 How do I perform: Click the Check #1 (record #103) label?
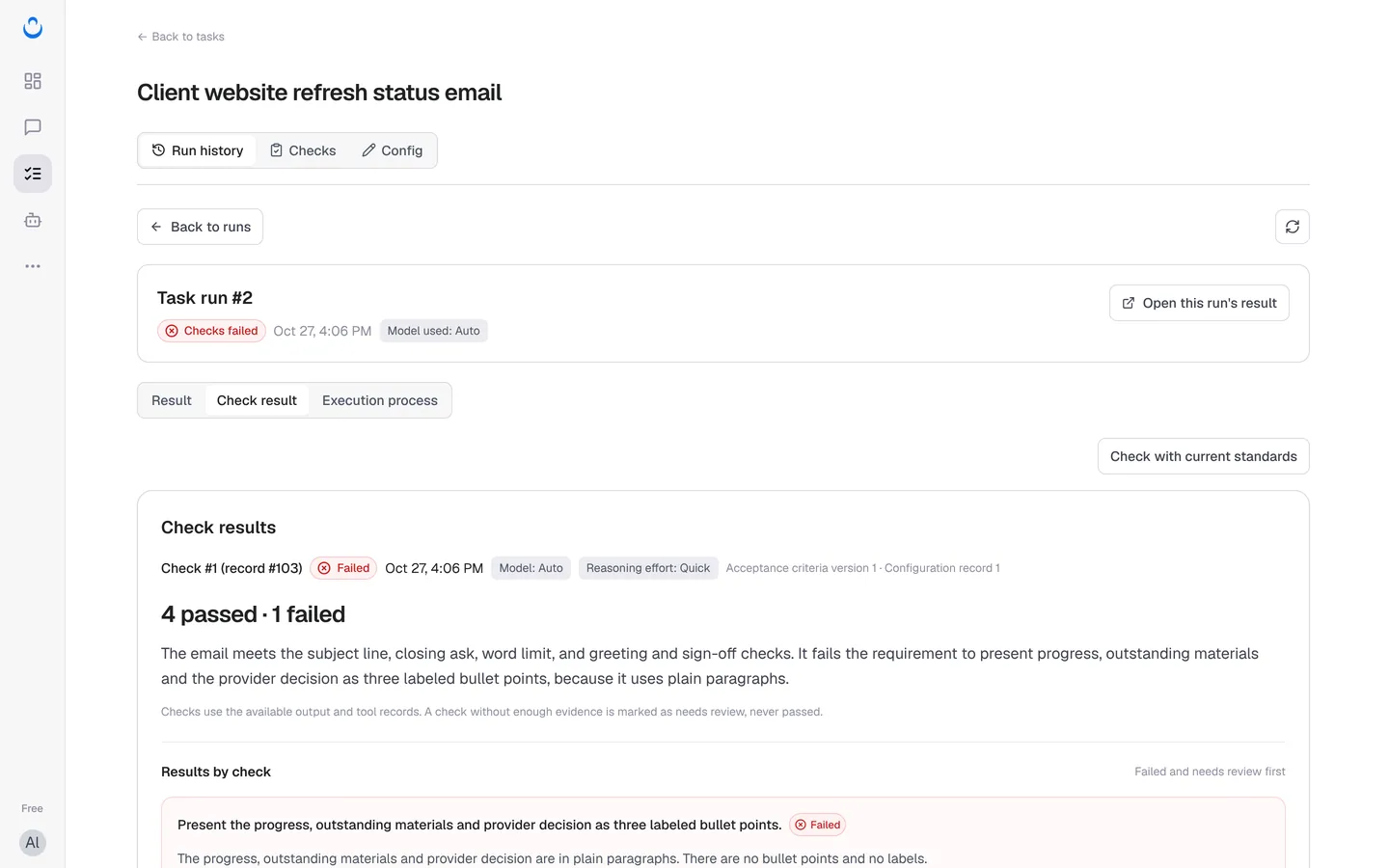pyautogui.click(x=231, y=568)
